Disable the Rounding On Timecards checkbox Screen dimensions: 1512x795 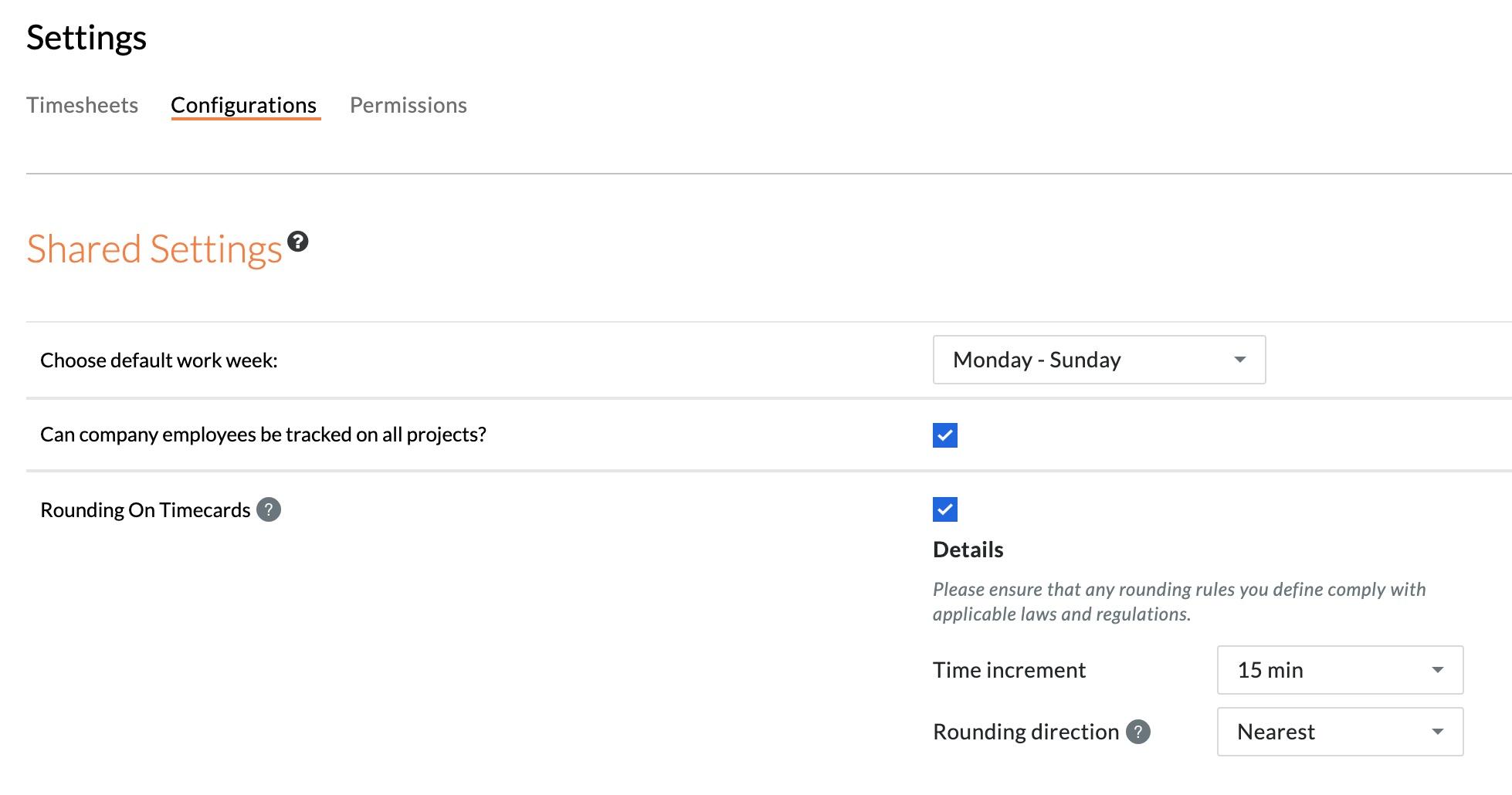pyautogui.click(x=945, y=509)
